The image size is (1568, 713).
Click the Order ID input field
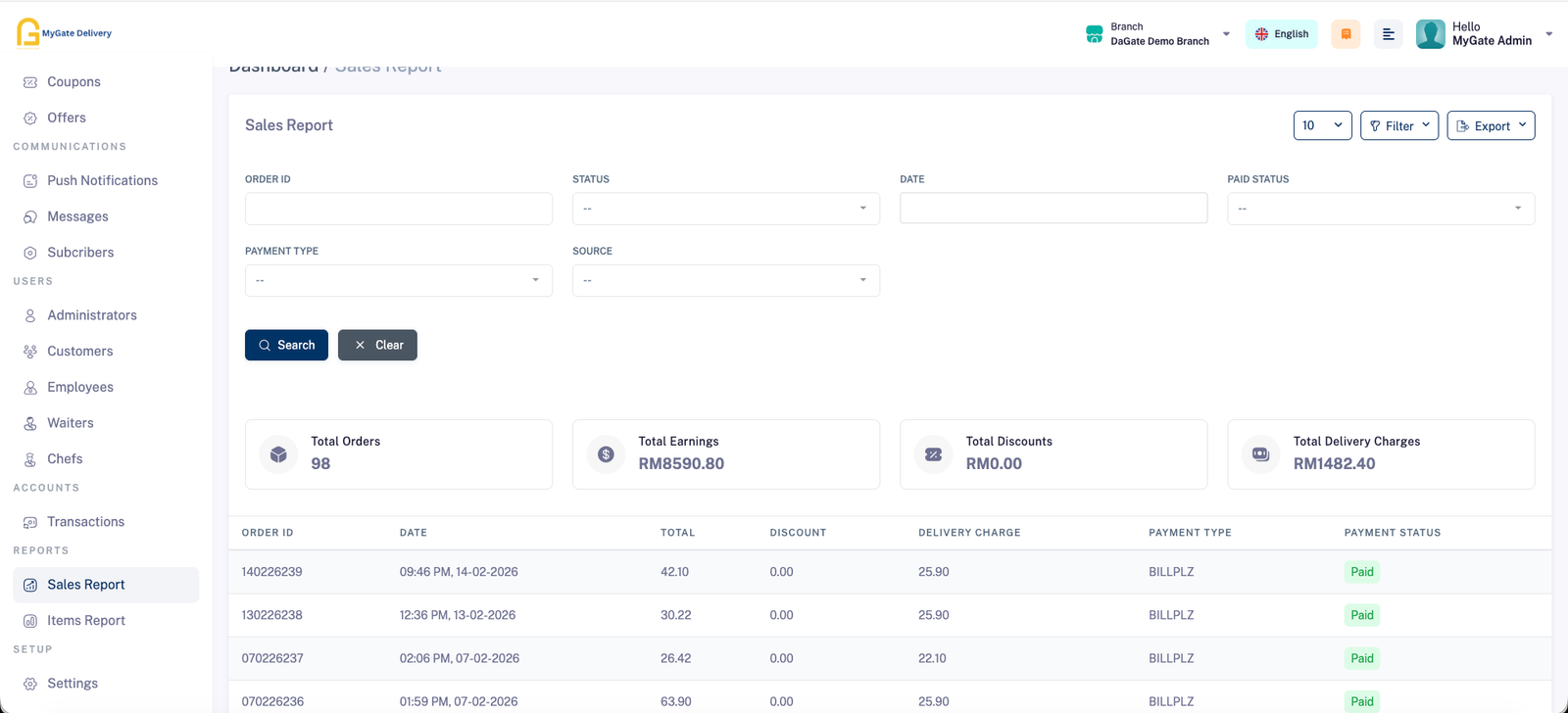398,209
